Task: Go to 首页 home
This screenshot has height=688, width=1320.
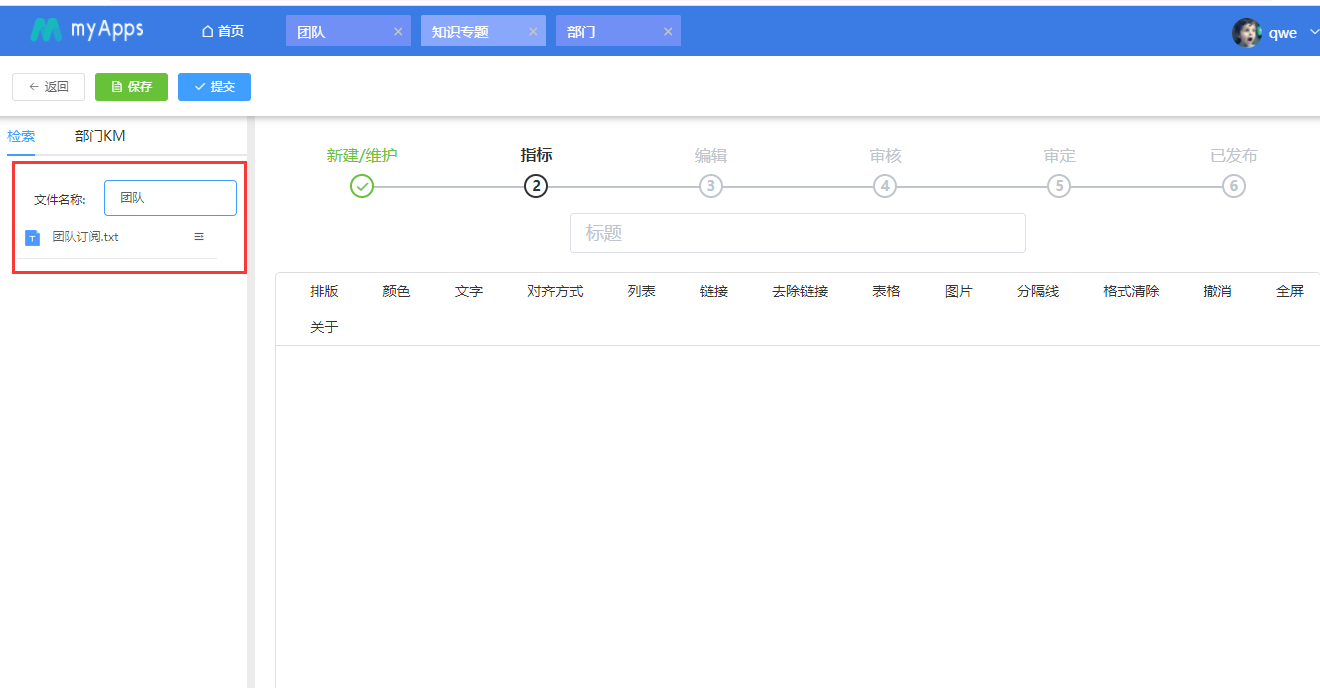Action: 223,31
